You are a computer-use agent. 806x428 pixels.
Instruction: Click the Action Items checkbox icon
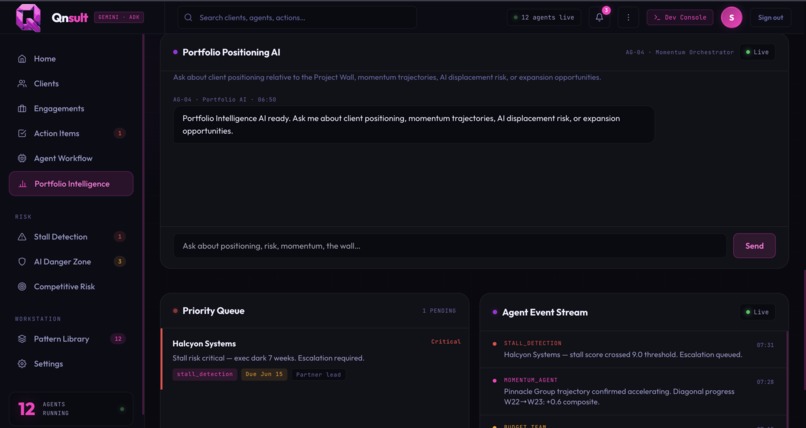click(x=22, y=133)
